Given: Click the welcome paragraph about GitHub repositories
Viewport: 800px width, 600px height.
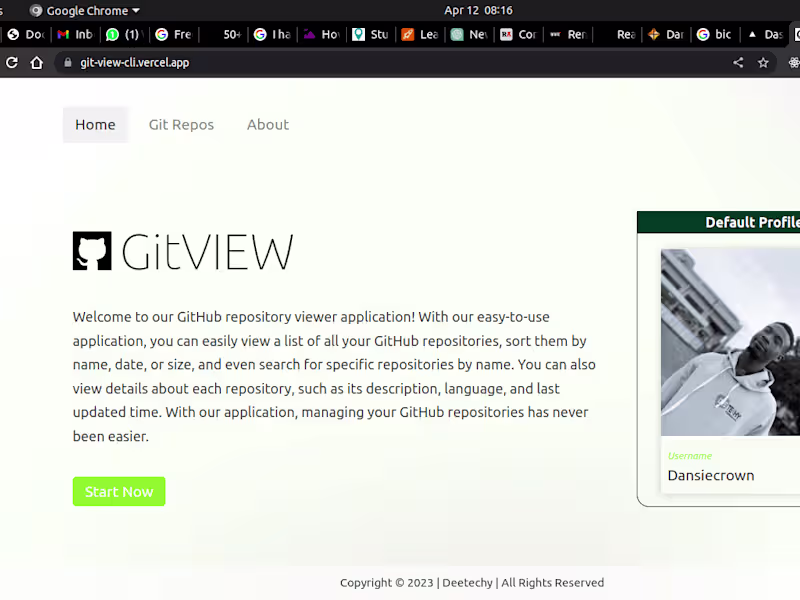Looking at the screenshot, I should 334,377.
